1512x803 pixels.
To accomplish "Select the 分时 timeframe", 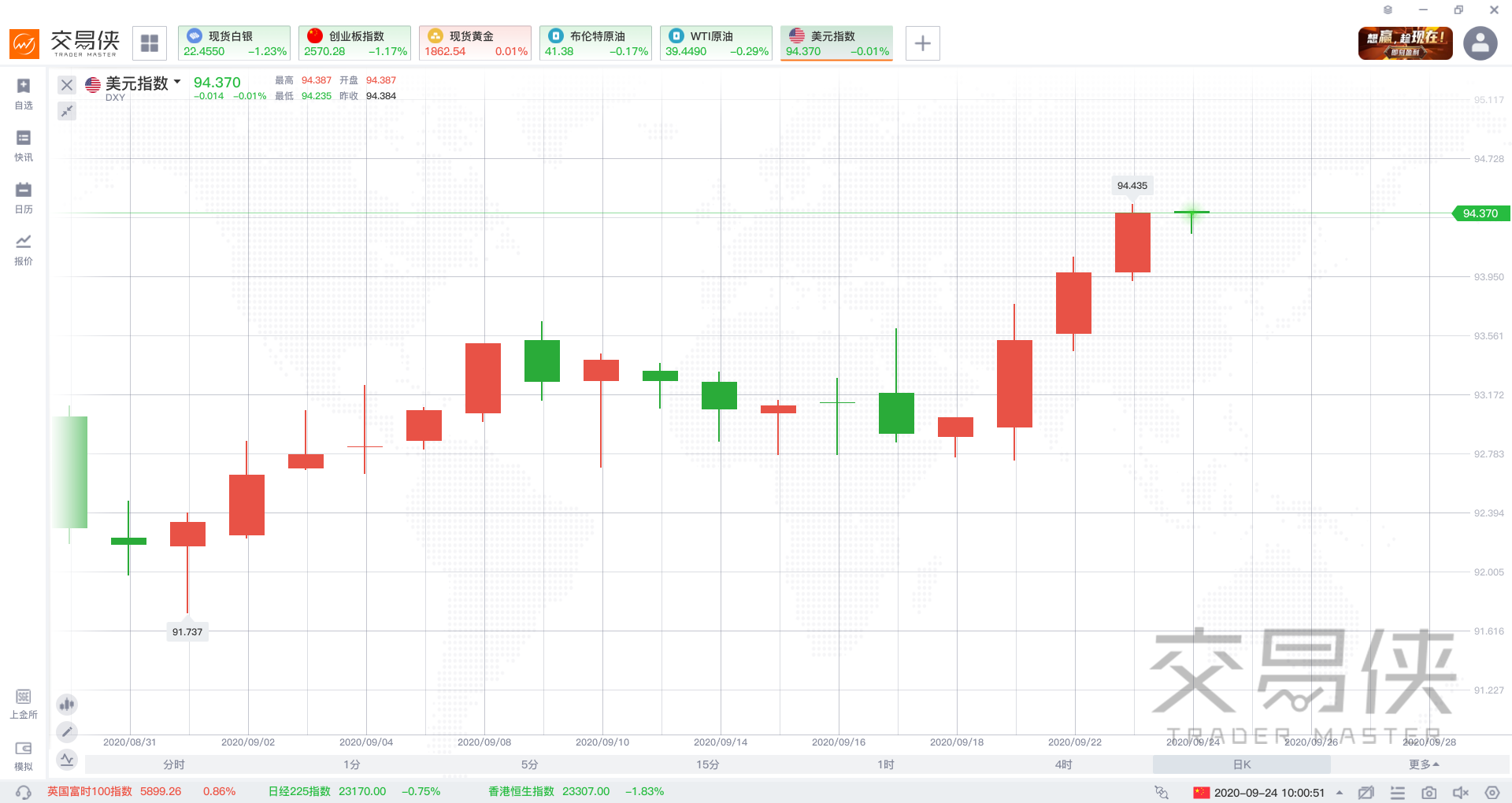I will [174, 764].
